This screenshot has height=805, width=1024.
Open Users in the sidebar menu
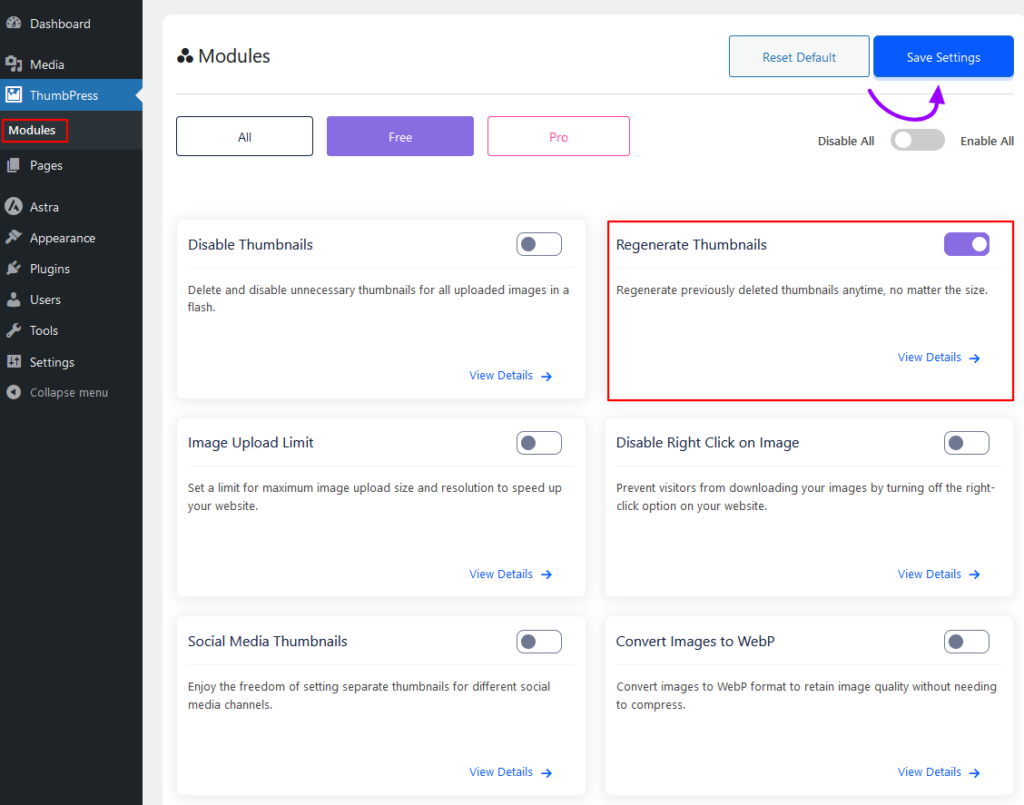[x=71, y=300]
